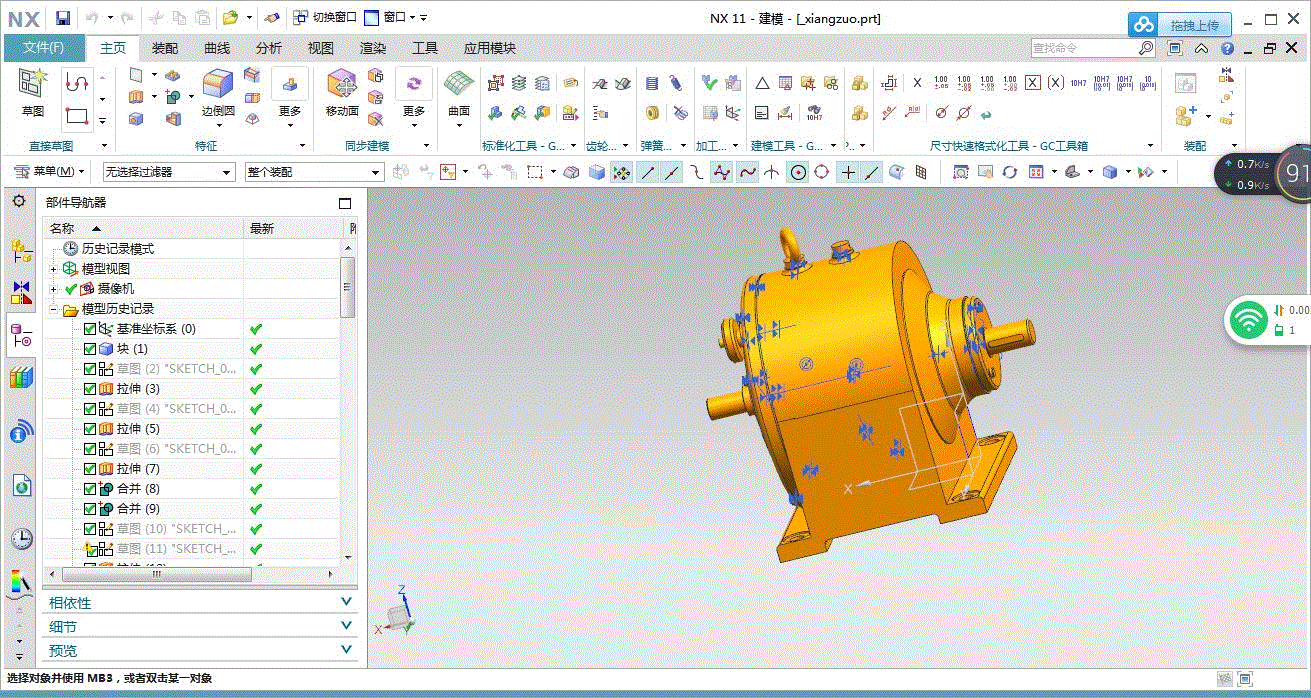
Task: Click the Unite boolean icon in Feature group
Action: tap(171, 97)
